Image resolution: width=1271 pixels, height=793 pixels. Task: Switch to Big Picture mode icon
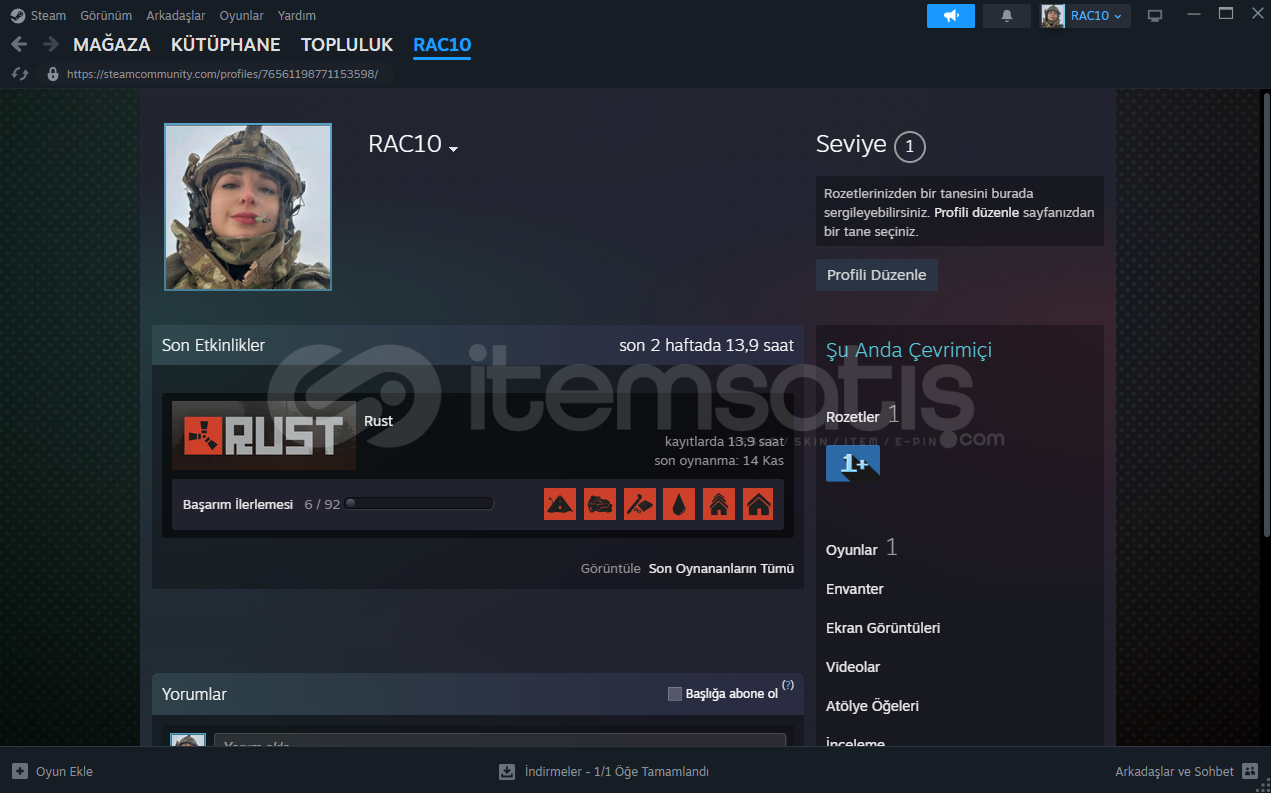point(1155,15)
